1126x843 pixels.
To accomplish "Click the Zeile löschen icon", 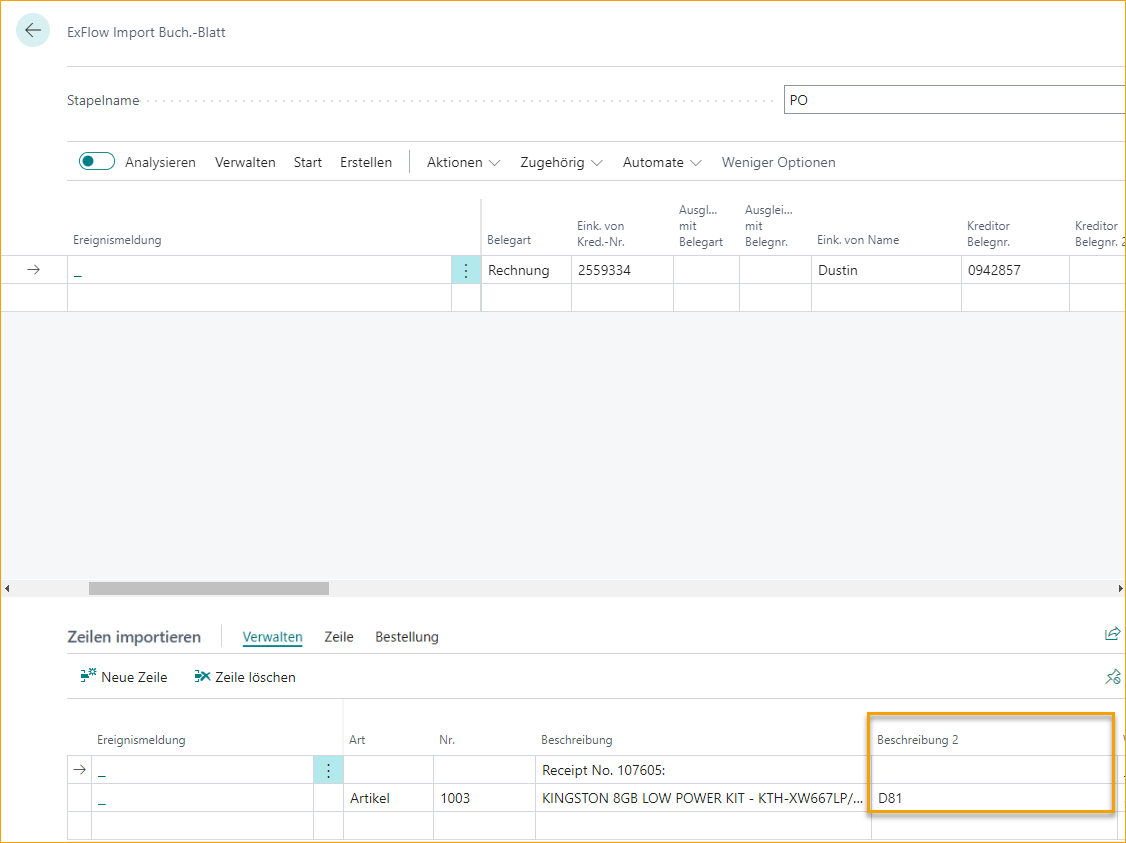I will click(x=203, y=677).
